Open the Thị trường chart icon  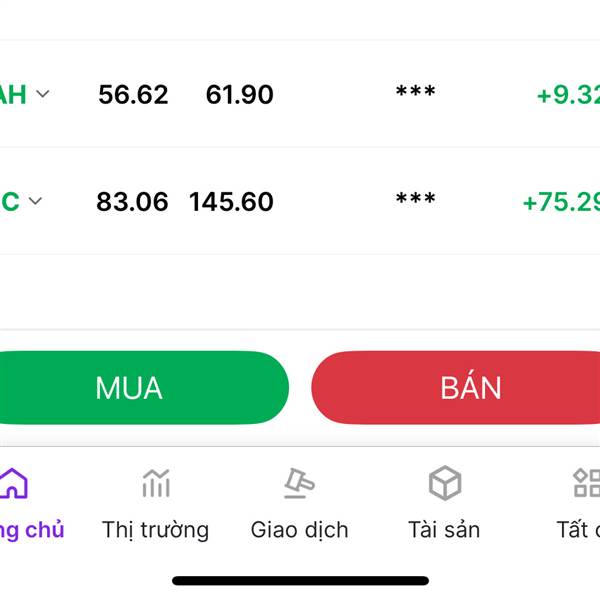coord(156,483)
